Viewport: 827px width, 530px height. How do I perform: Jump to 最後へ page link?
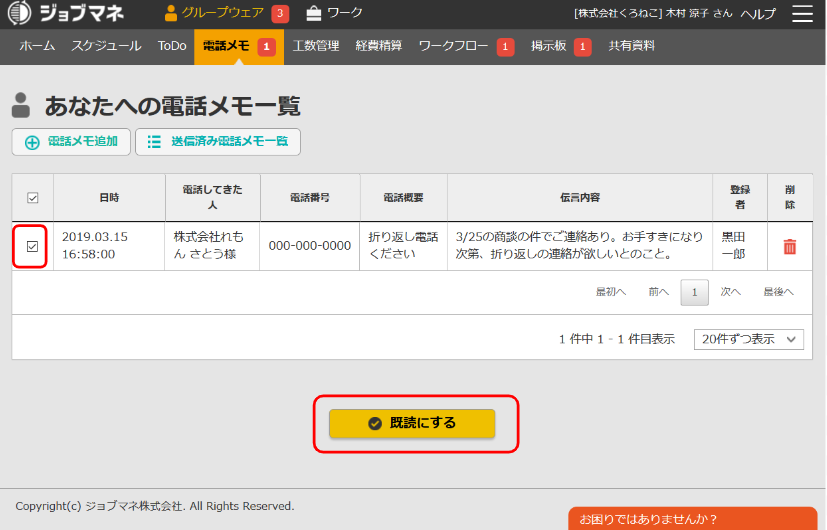(x=778, y=292)
